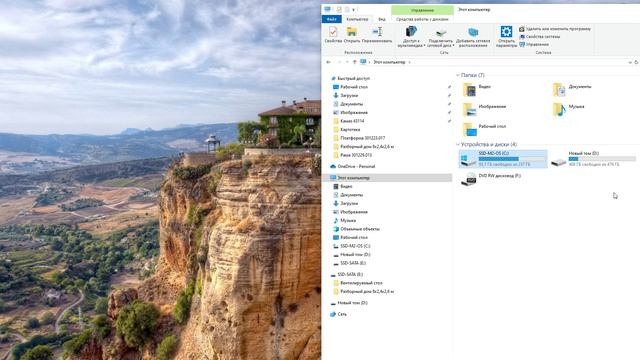Screen dimensions: 640x360
Task: Collapse the Папки (7) group
Action: pyautogui.click(x=458, y=76)
